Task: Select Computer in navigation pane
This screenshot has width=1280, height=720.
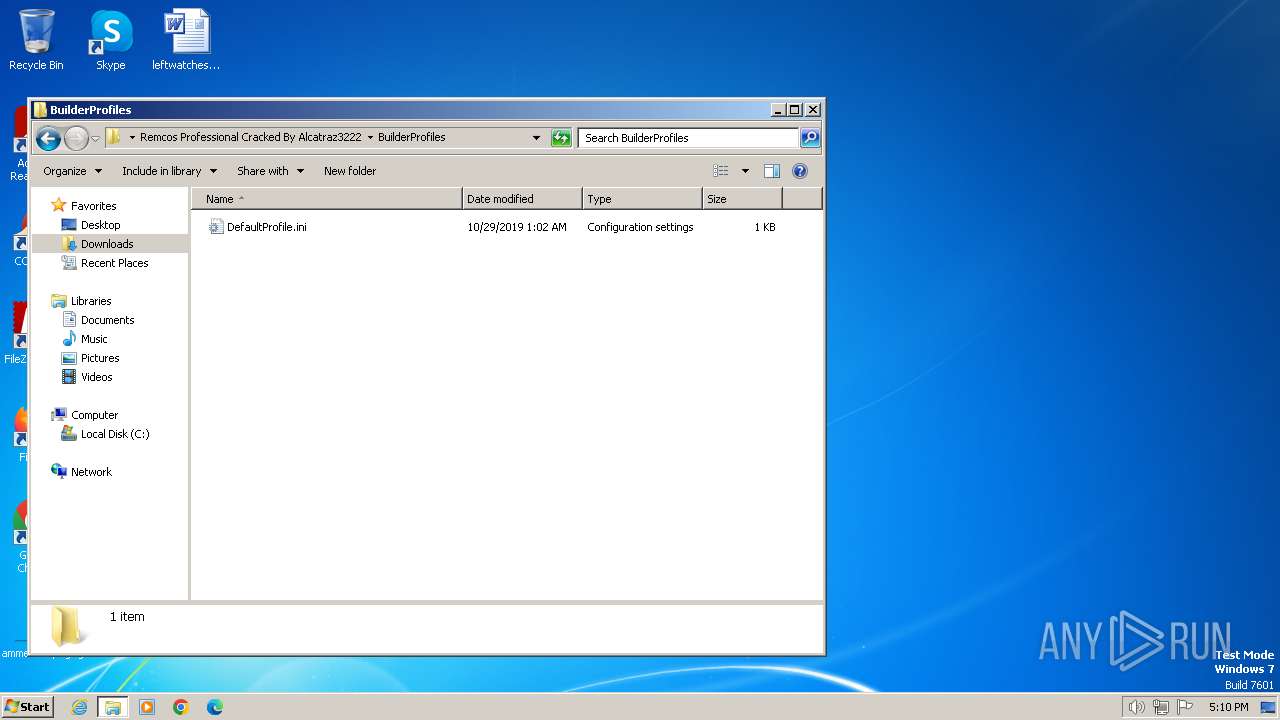Action: (x=94, y=415)
